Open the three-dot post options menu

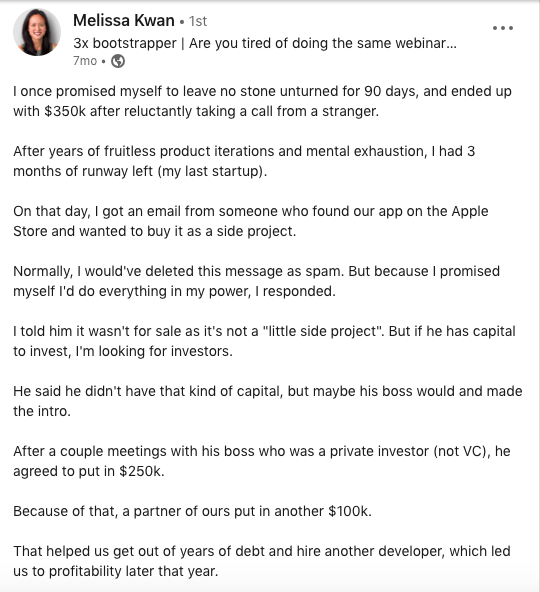(x=503, y=28)
